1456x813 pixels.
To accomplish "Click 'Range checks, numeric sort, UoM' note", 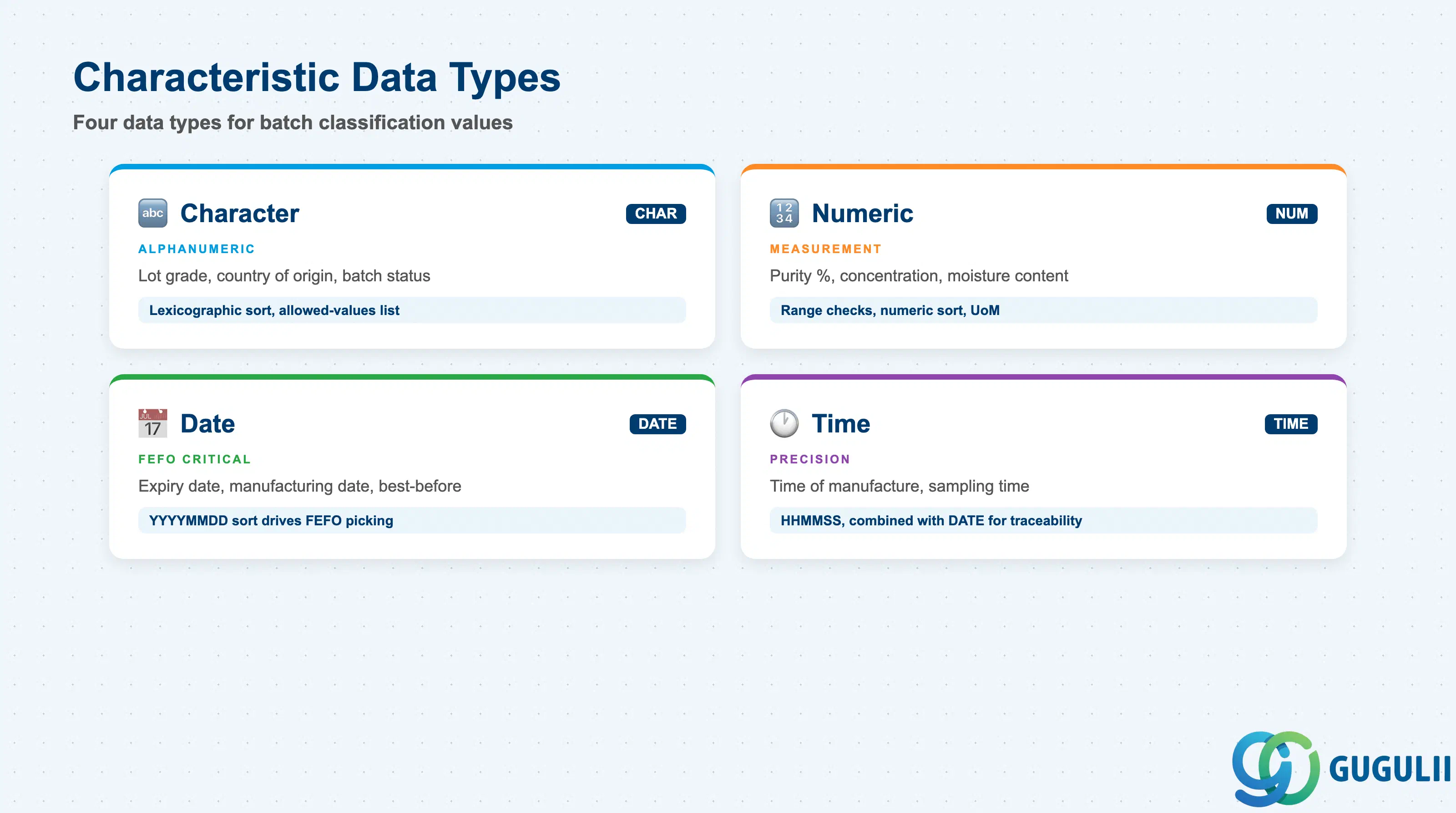I will 1043,310.
